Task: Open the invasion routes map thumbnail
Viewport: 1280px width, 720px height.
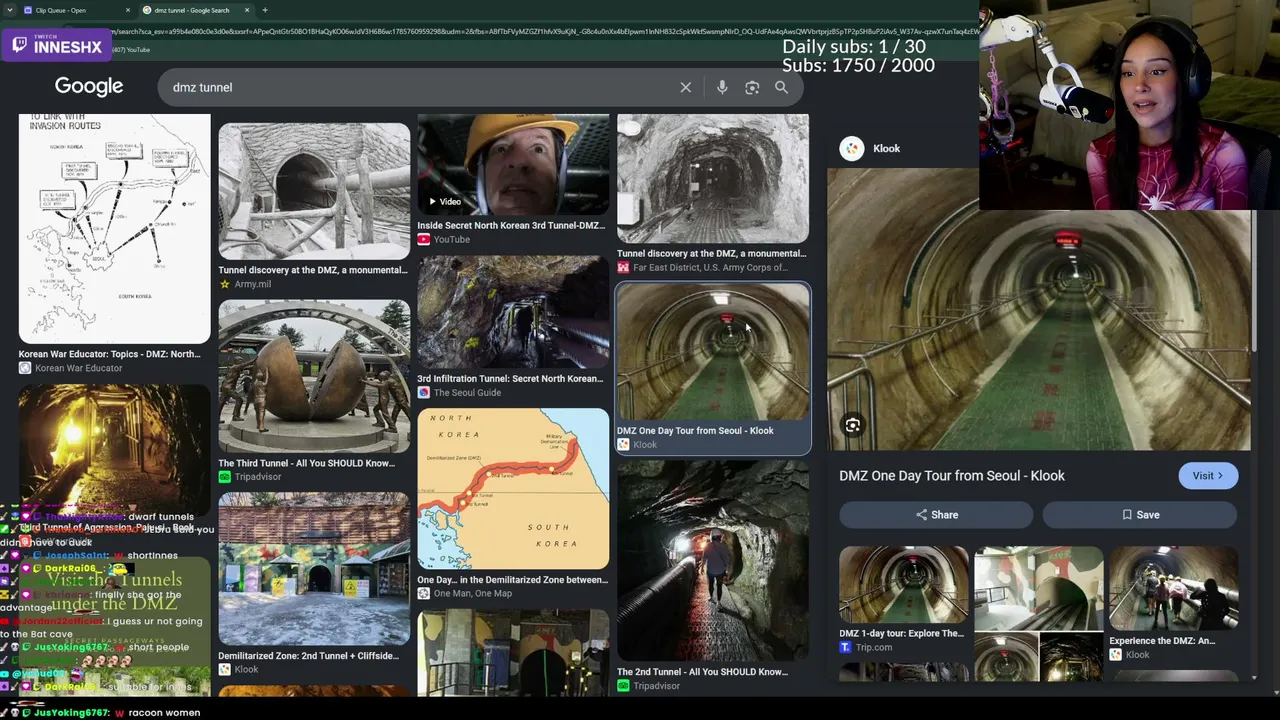Action: (115, 228)
